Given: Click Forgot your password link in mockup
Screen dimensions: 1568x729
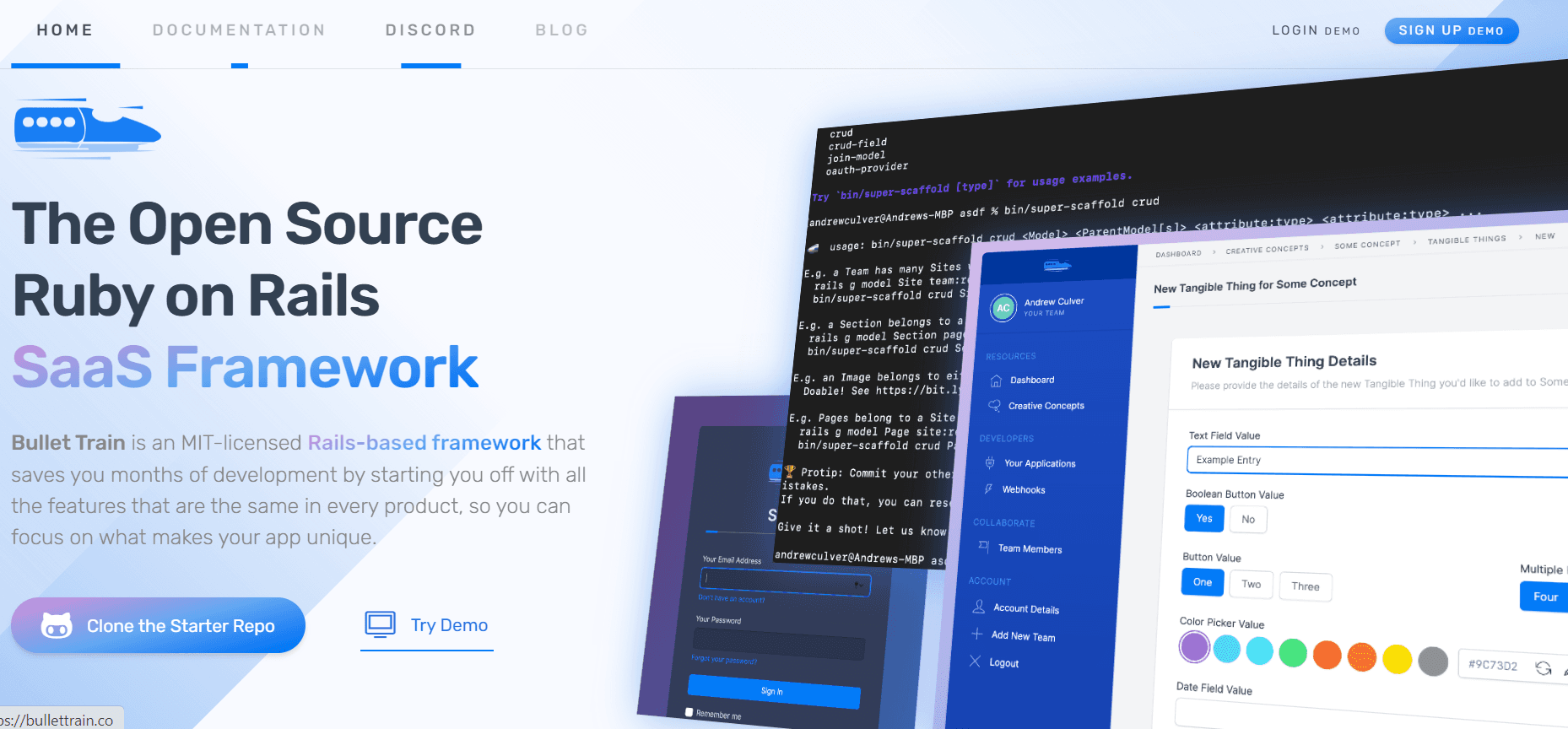Looking at the screenshot, I should 723,660.
